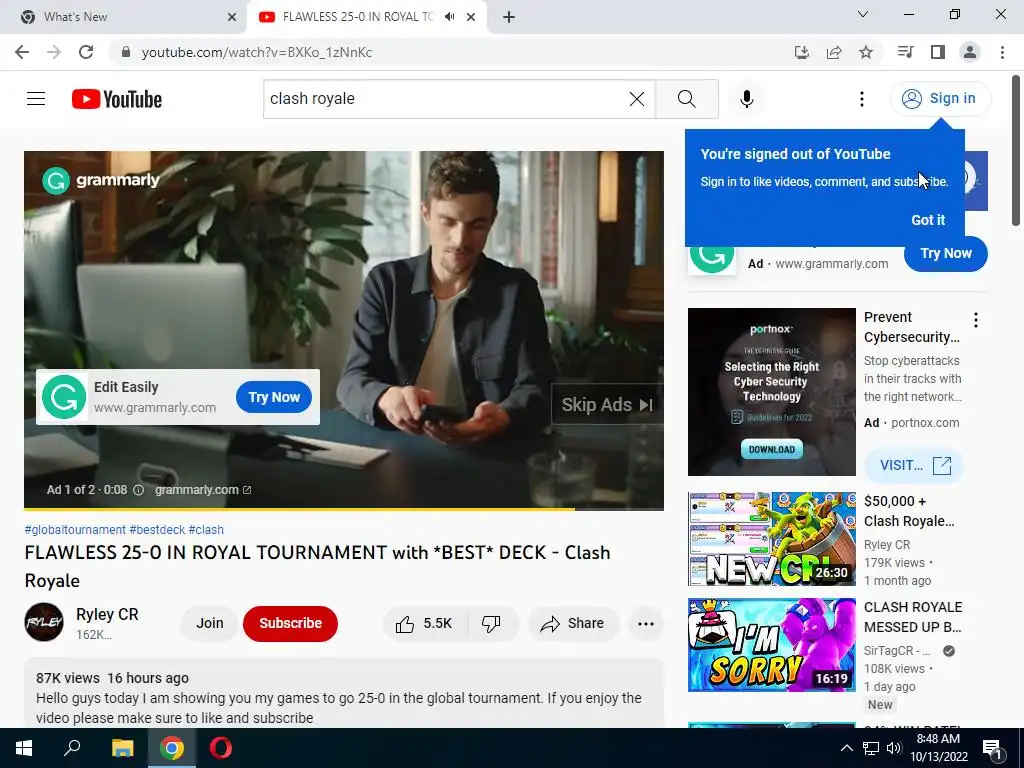
Task: Share the video using the Share button
Action: click(x=573, y=624)
